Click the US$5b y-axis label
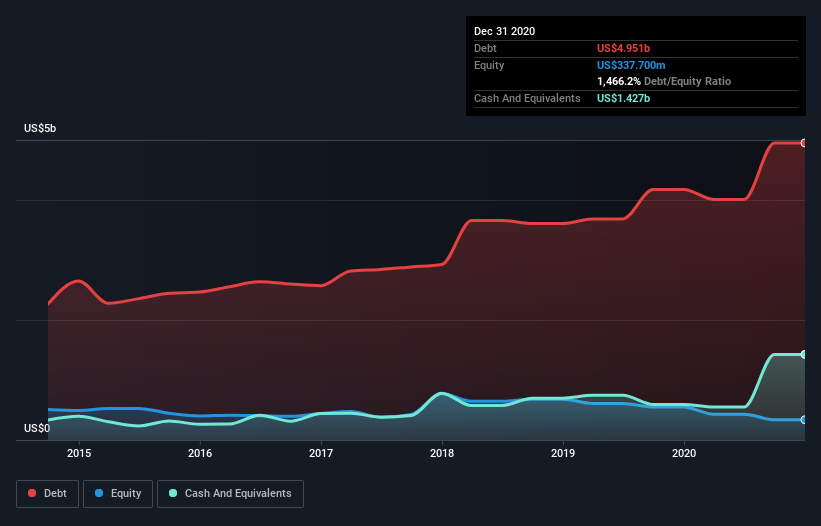Viewport: 821px width, 526px height. [40, 128]
